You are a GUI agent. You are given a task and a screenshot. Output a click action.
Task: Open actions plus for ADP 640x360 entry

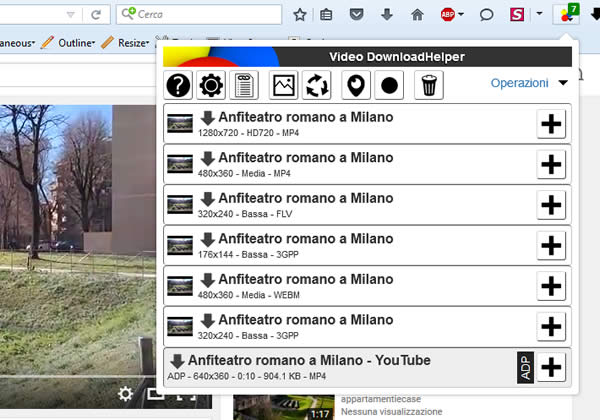pos(551,367)
